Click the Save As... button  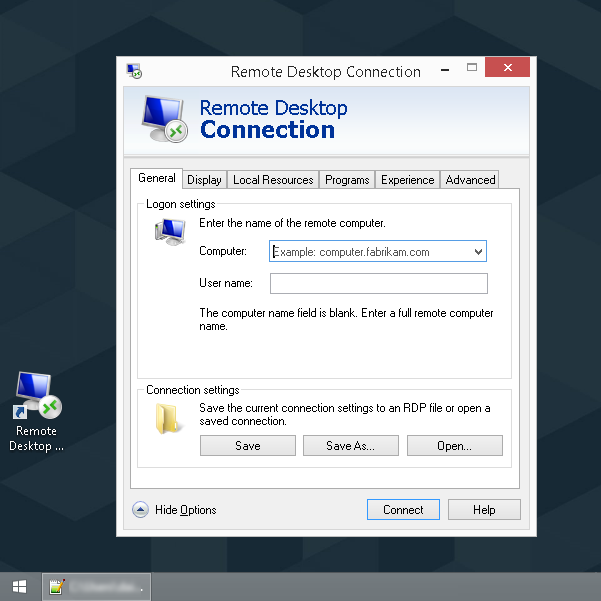351,445
